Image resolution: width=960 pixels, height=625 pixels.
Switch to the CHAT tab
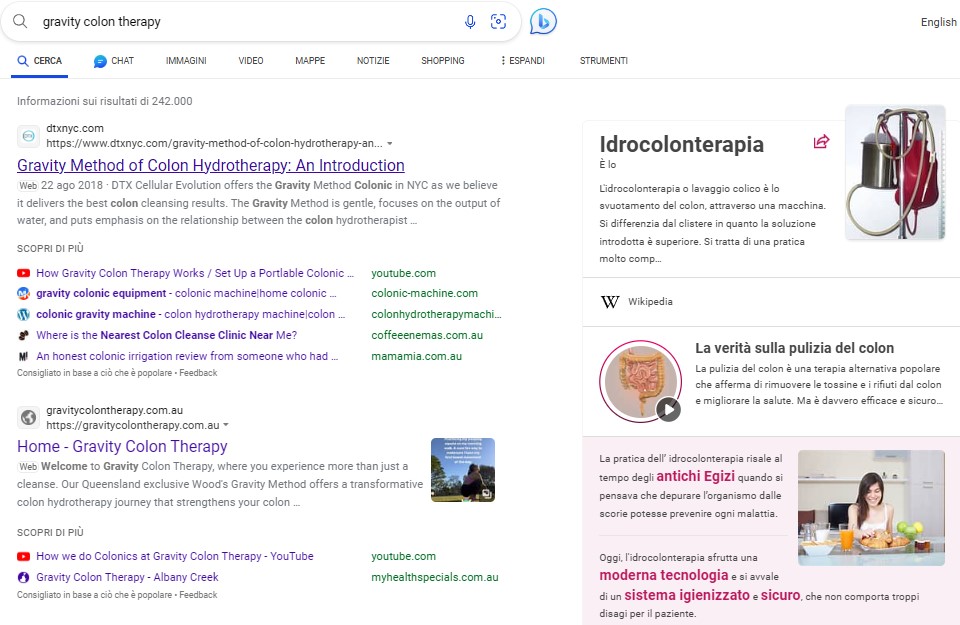pos(114,61)
